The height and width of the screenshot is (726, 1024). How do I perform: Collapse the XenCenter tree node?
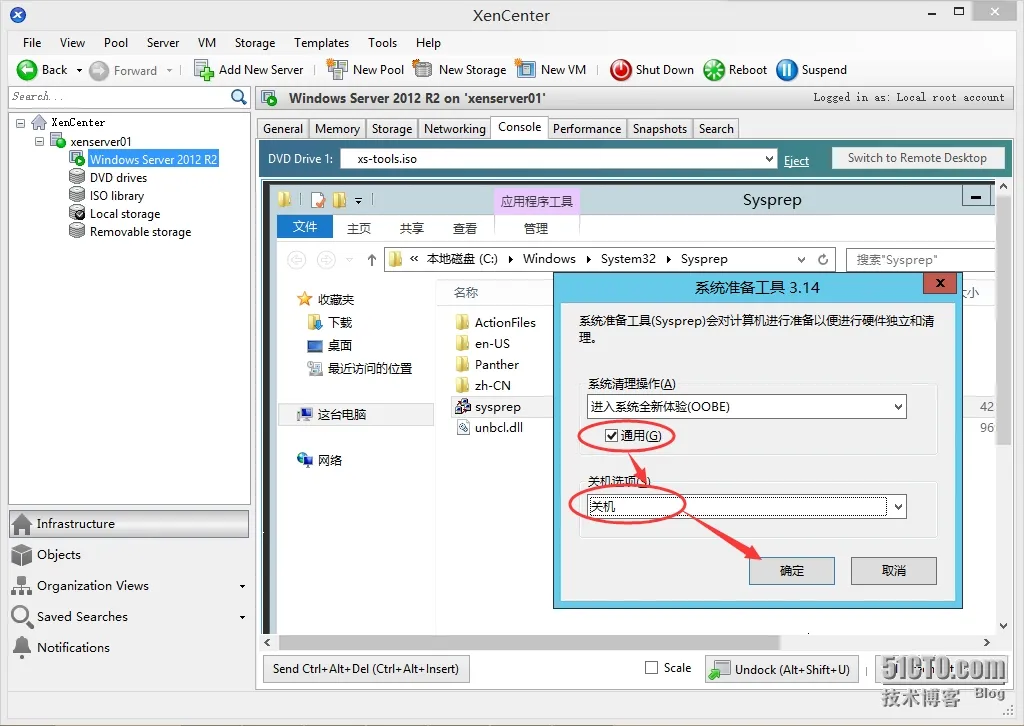[20, 123]
